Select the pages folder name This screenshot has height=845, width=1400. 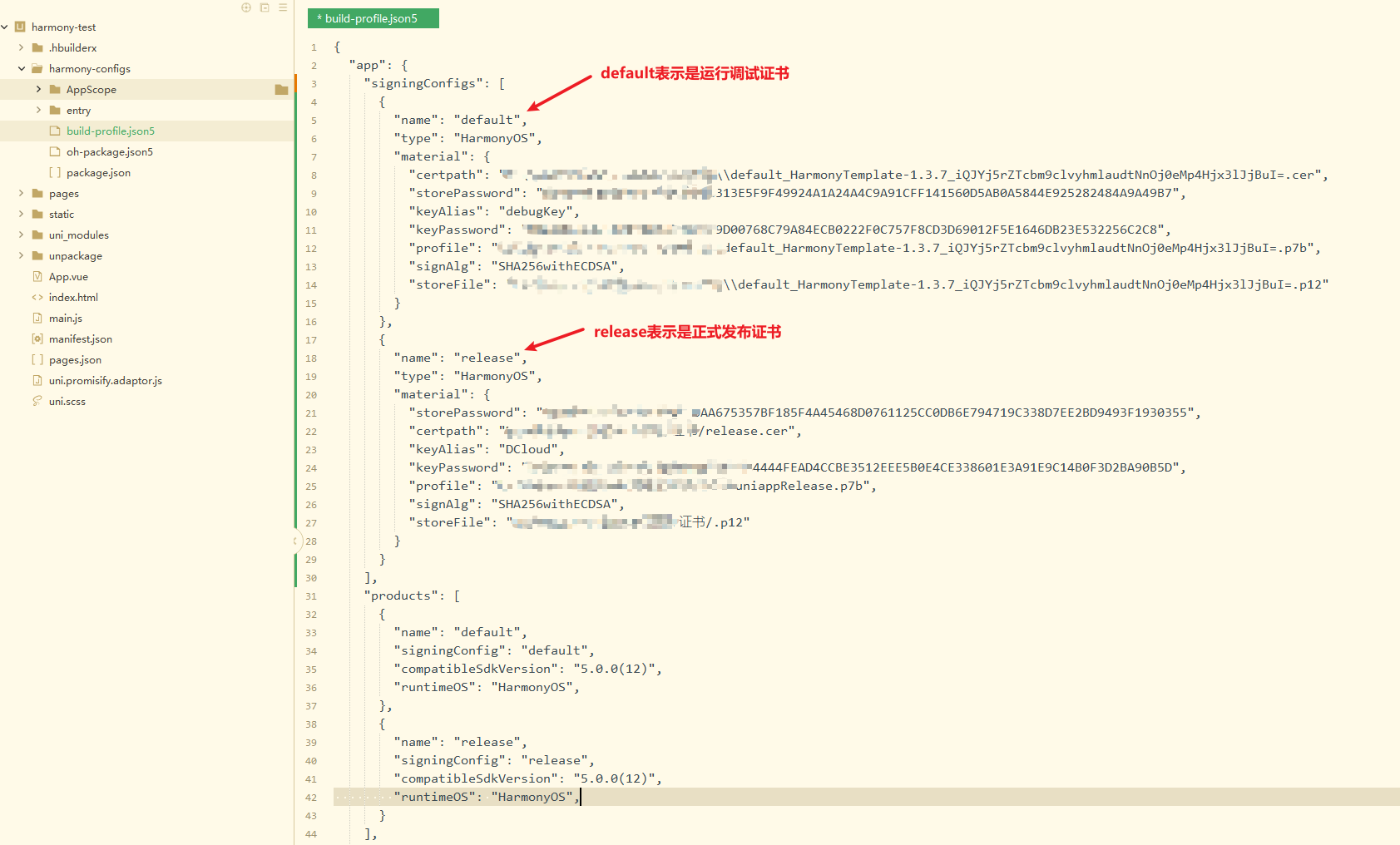[64, 194]
